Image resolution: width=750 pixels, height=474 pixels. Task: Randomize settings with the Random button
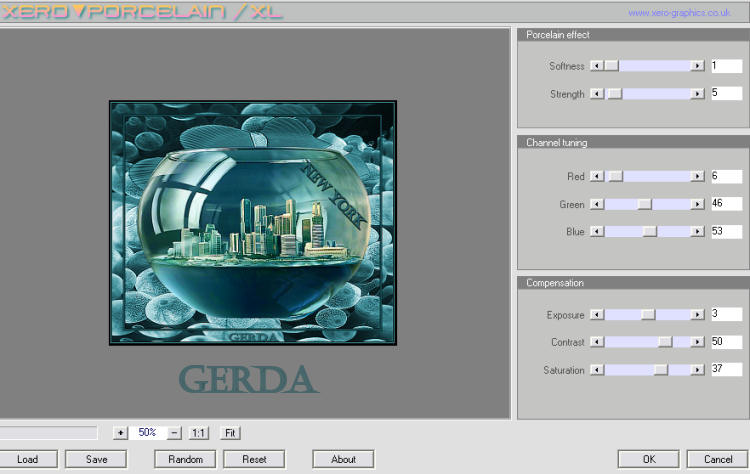tap(185, 459)
